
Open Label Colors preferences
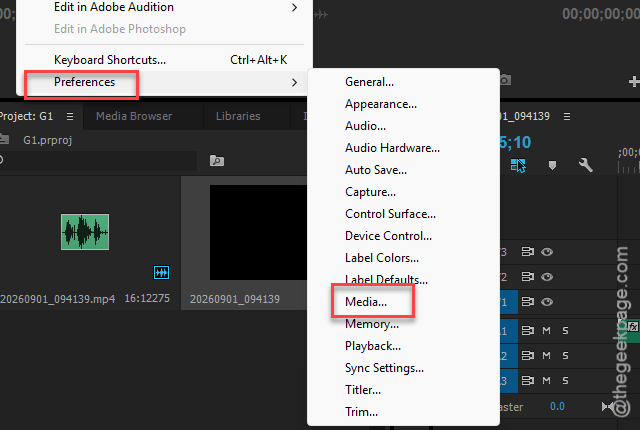pos(382,258)
